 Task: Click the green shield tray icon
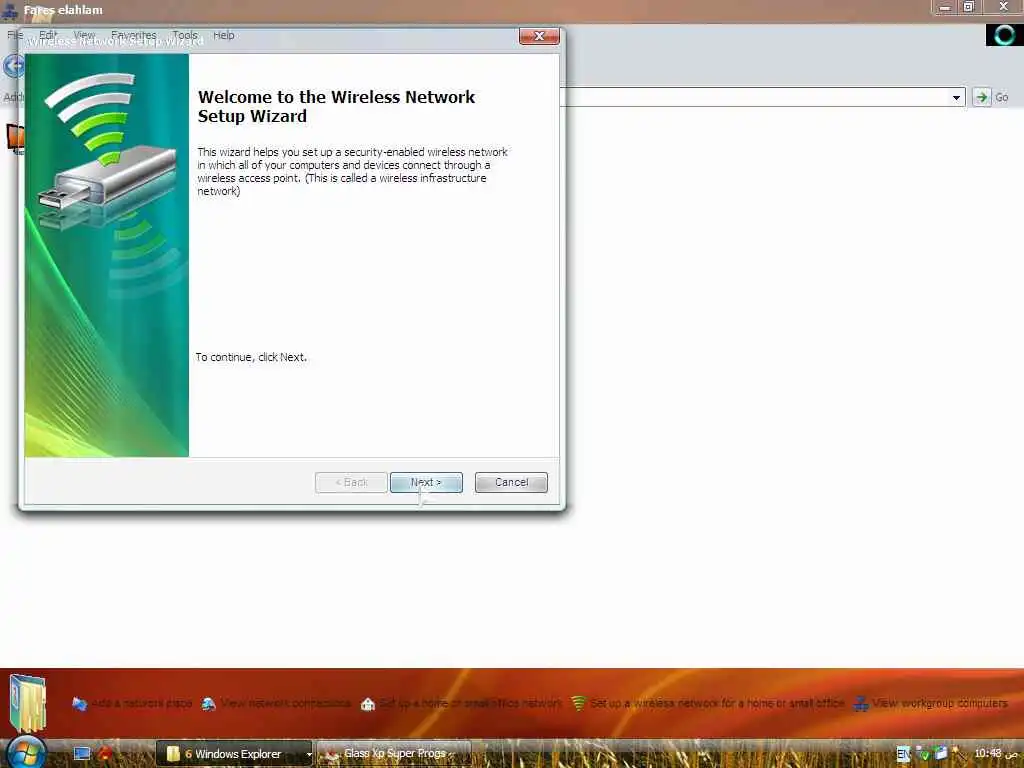click(x=922, y=754)
